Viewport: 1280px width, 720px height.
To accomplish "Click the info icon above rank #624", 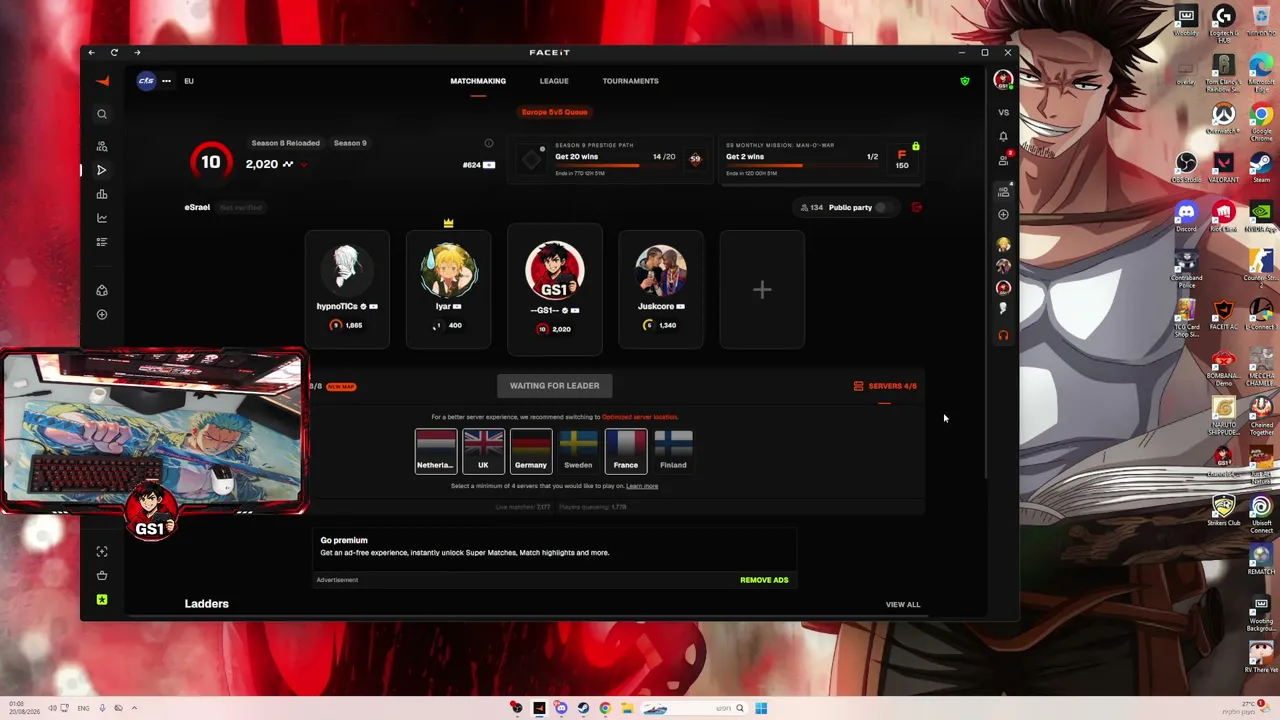I will click(x=489, y=143).
